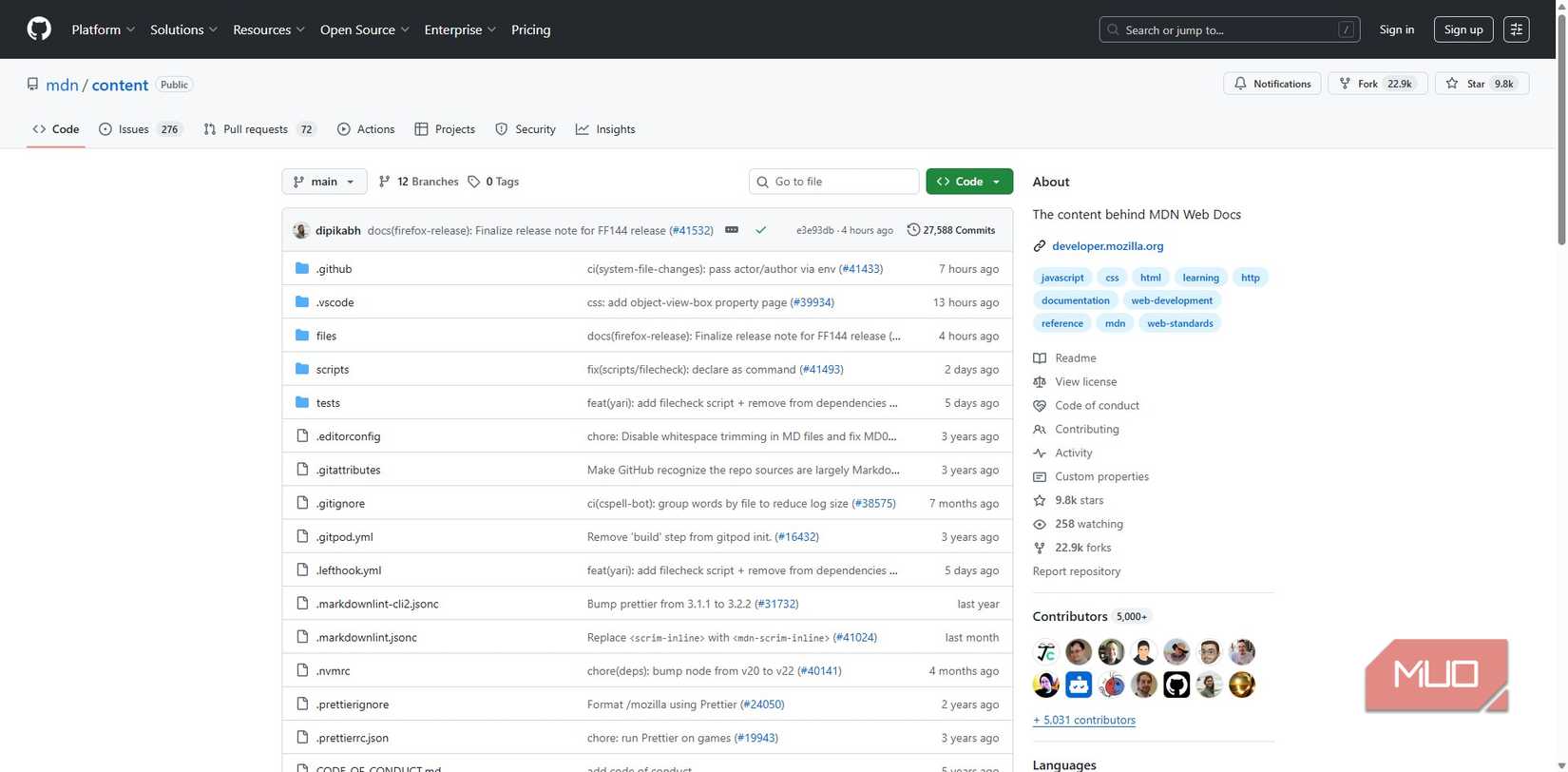
Task: Open the .markdownlint.jsonc file
Action: [x=367, y=637]
